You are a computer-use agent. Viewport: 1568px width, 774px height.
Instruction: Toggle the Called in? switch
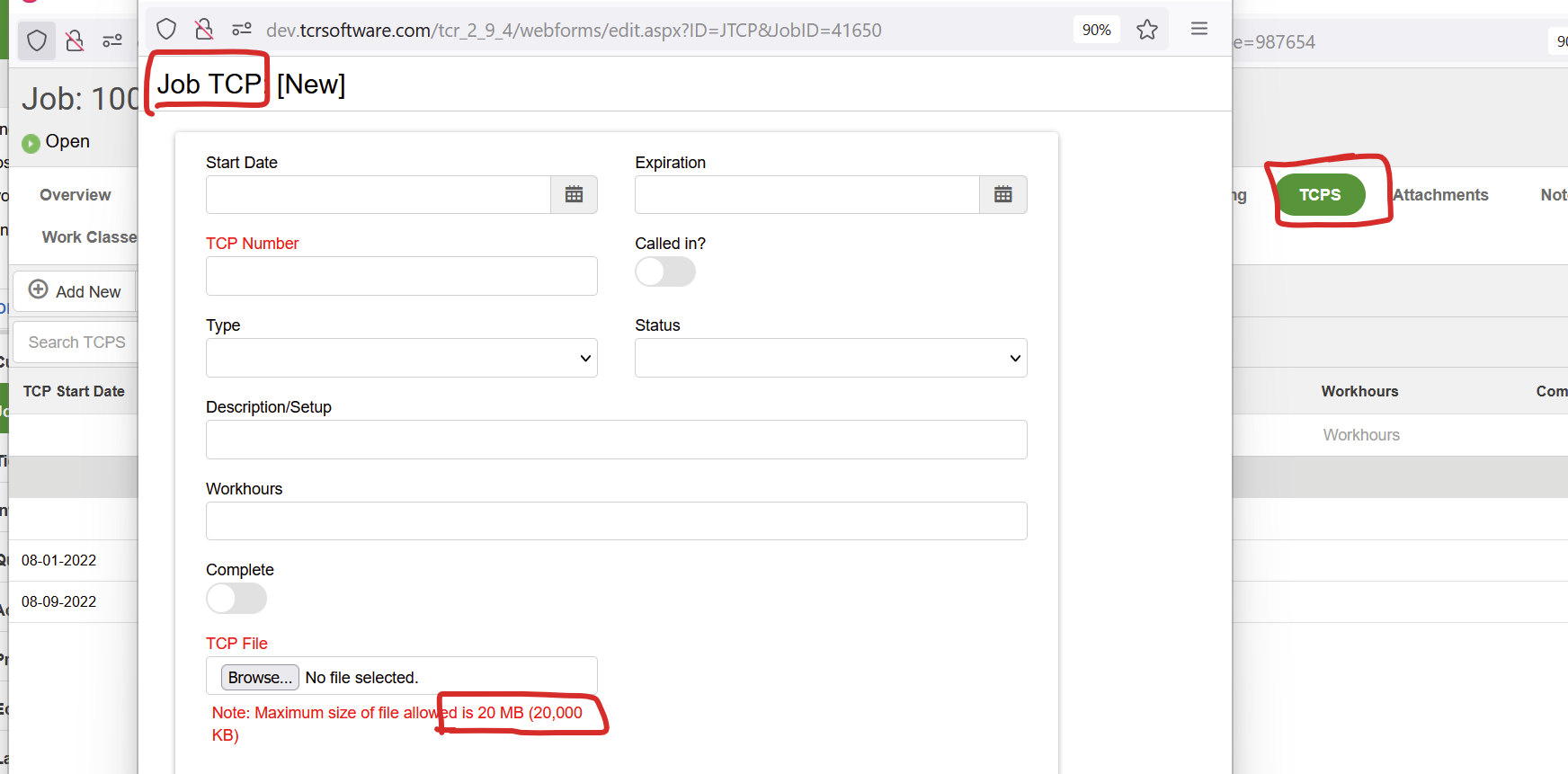coord(664,271)
